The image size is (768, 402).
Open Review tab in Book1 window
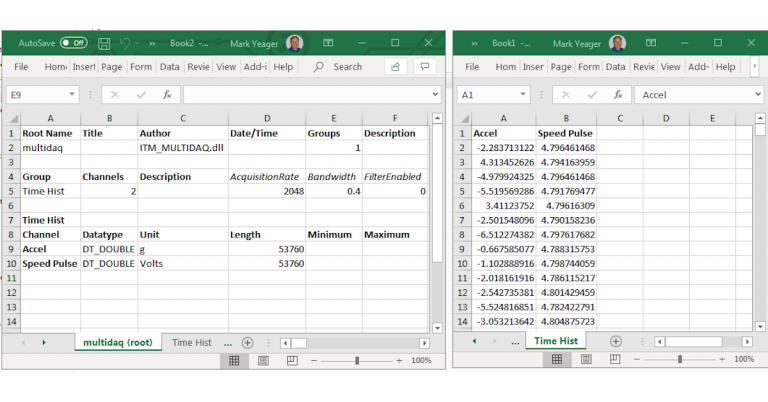[x=644, y=67]
